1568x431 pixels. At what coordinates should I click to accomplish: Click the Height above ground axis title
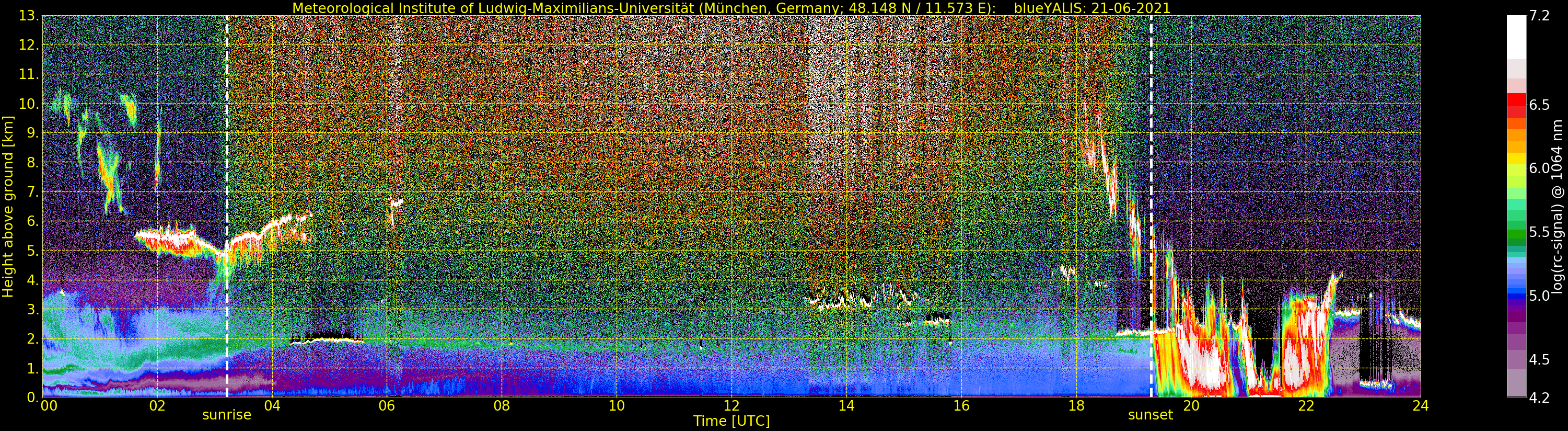8,207
